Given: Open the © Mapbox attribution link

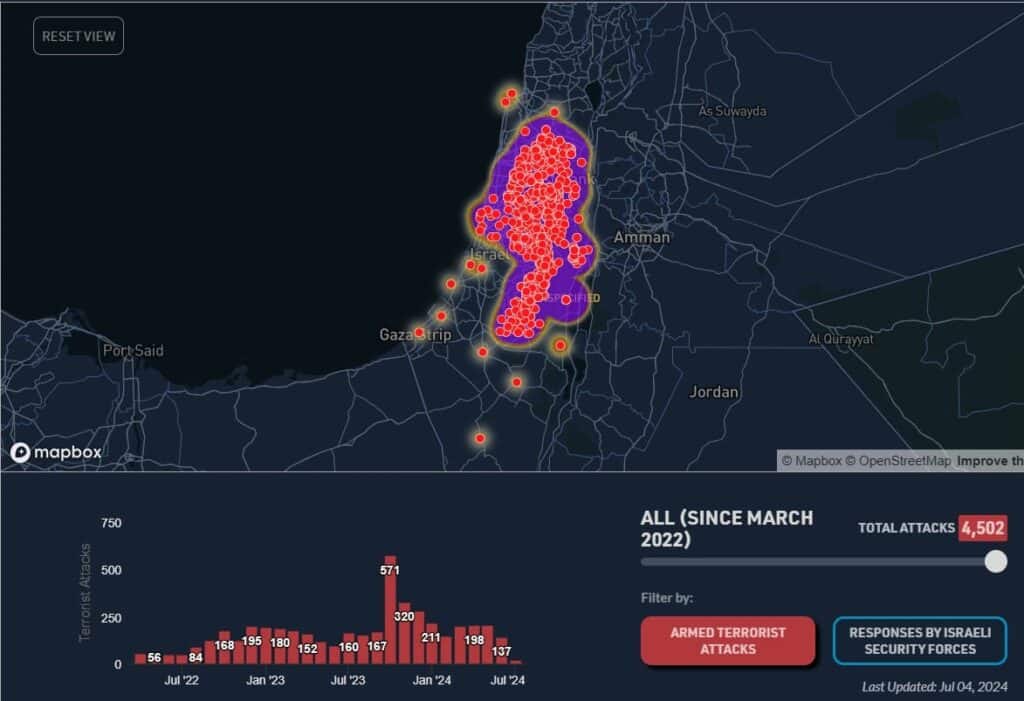Looking at the screenshot, I should point(812,461).
